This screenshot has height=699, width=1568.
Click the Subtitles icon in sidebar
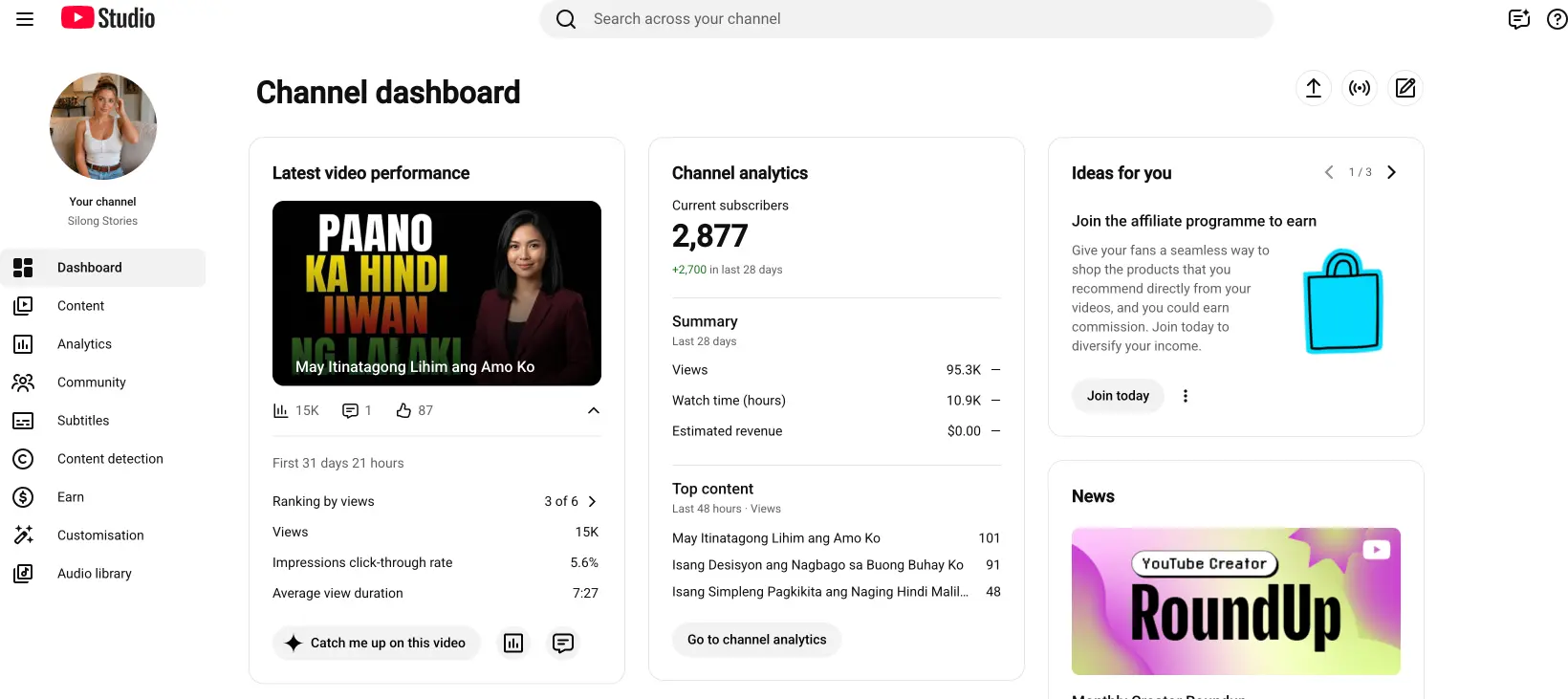pos(23,421)
